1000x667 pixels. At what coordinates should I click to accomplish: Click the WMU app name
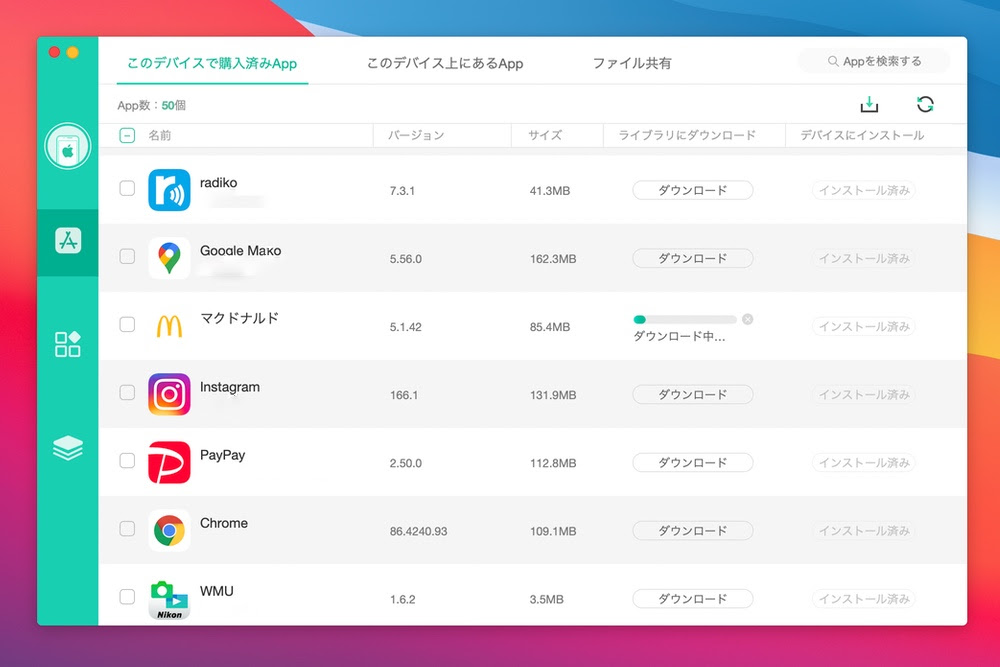(217, 591)
